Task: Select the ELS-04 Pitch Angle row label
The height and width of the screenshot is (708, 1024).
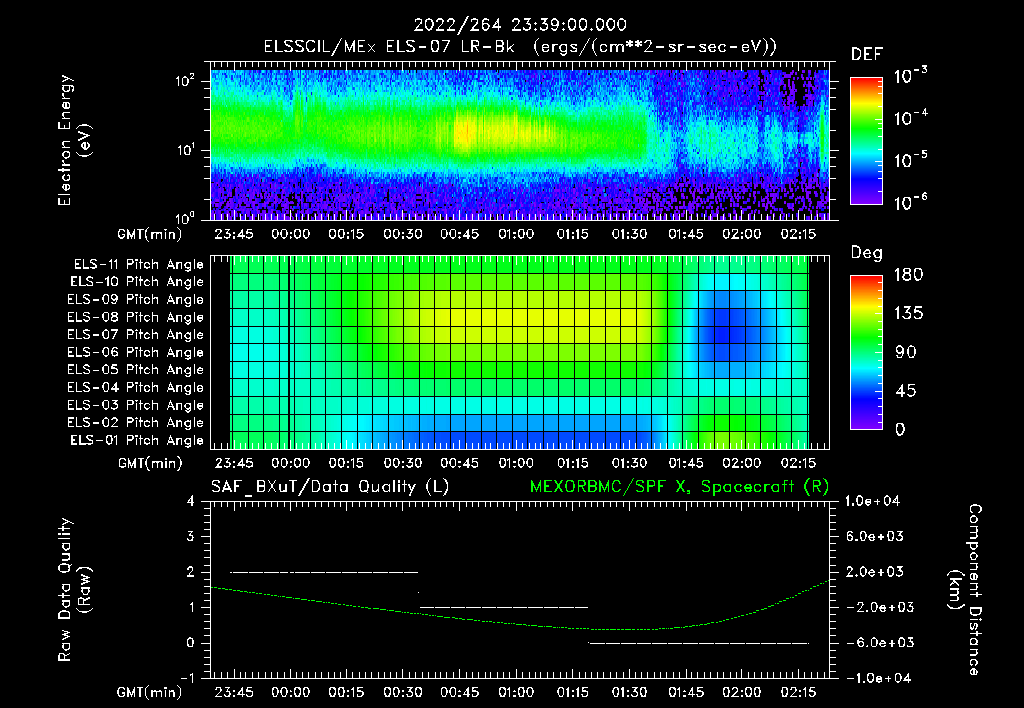Action: 135,388
